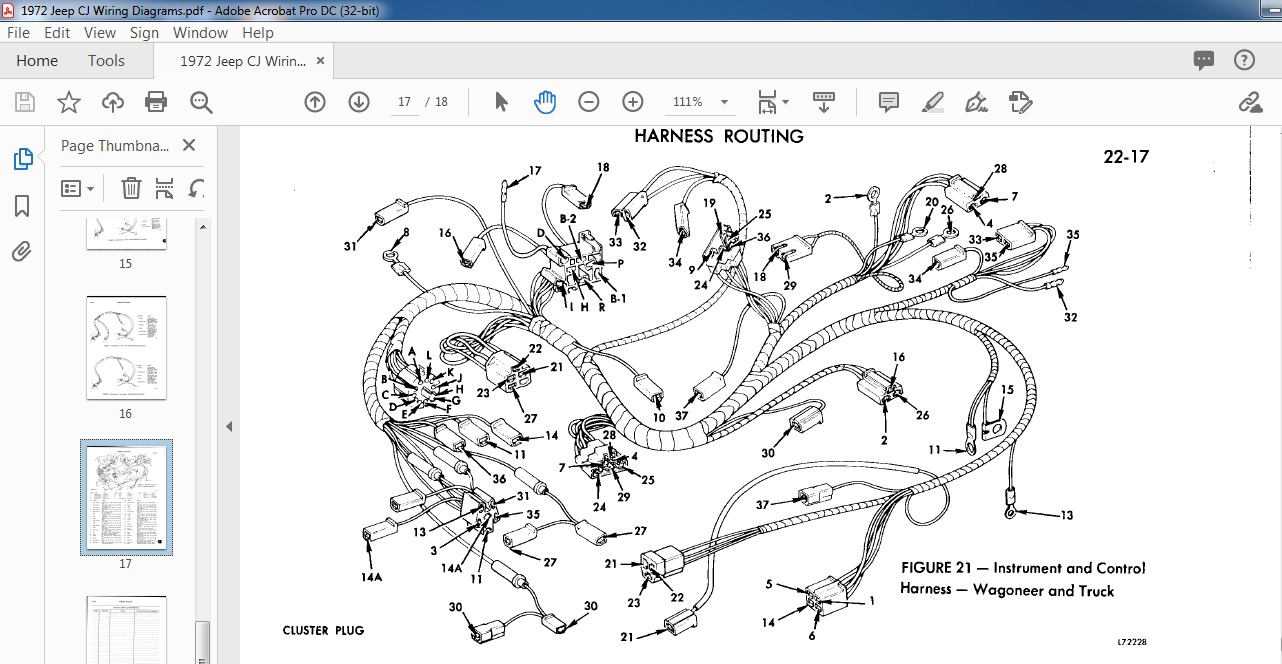Open the Fill & Sign pen tool
This screenshot has height=664, width=1282.
coord(976,102)
